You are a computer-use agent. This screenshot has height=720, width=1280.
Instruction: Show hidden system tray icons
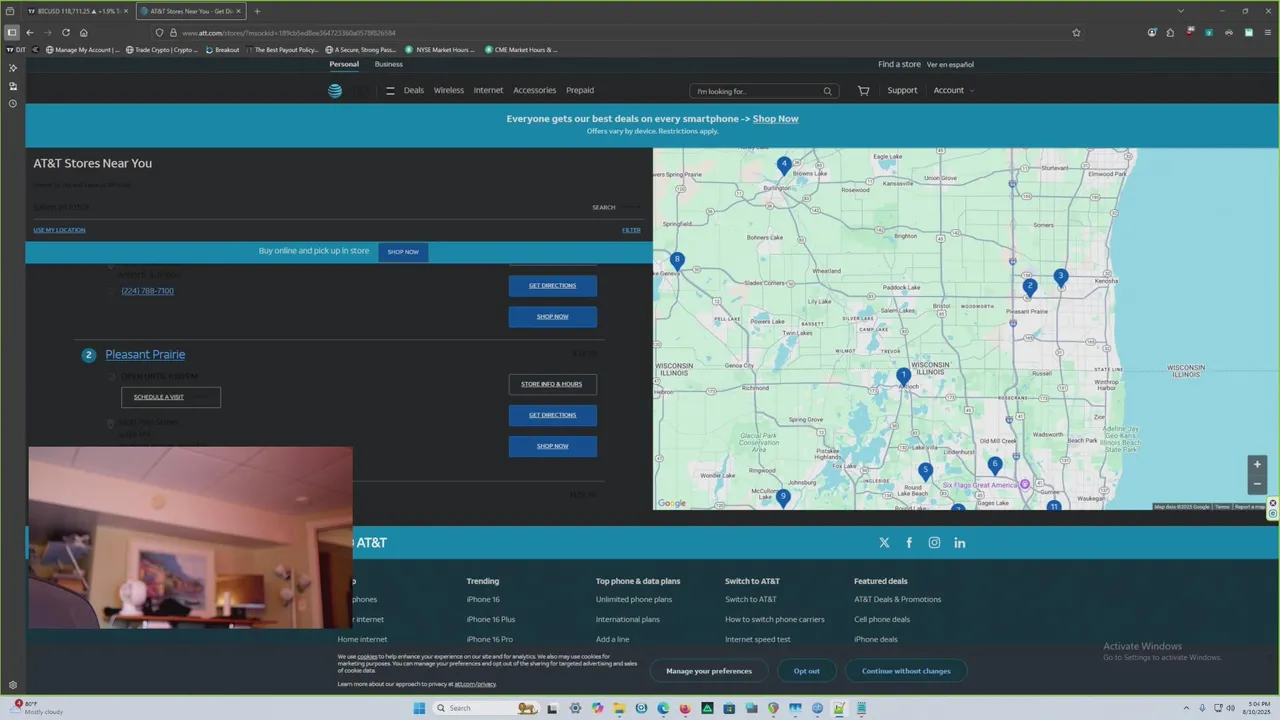[x=1187, y=708]
